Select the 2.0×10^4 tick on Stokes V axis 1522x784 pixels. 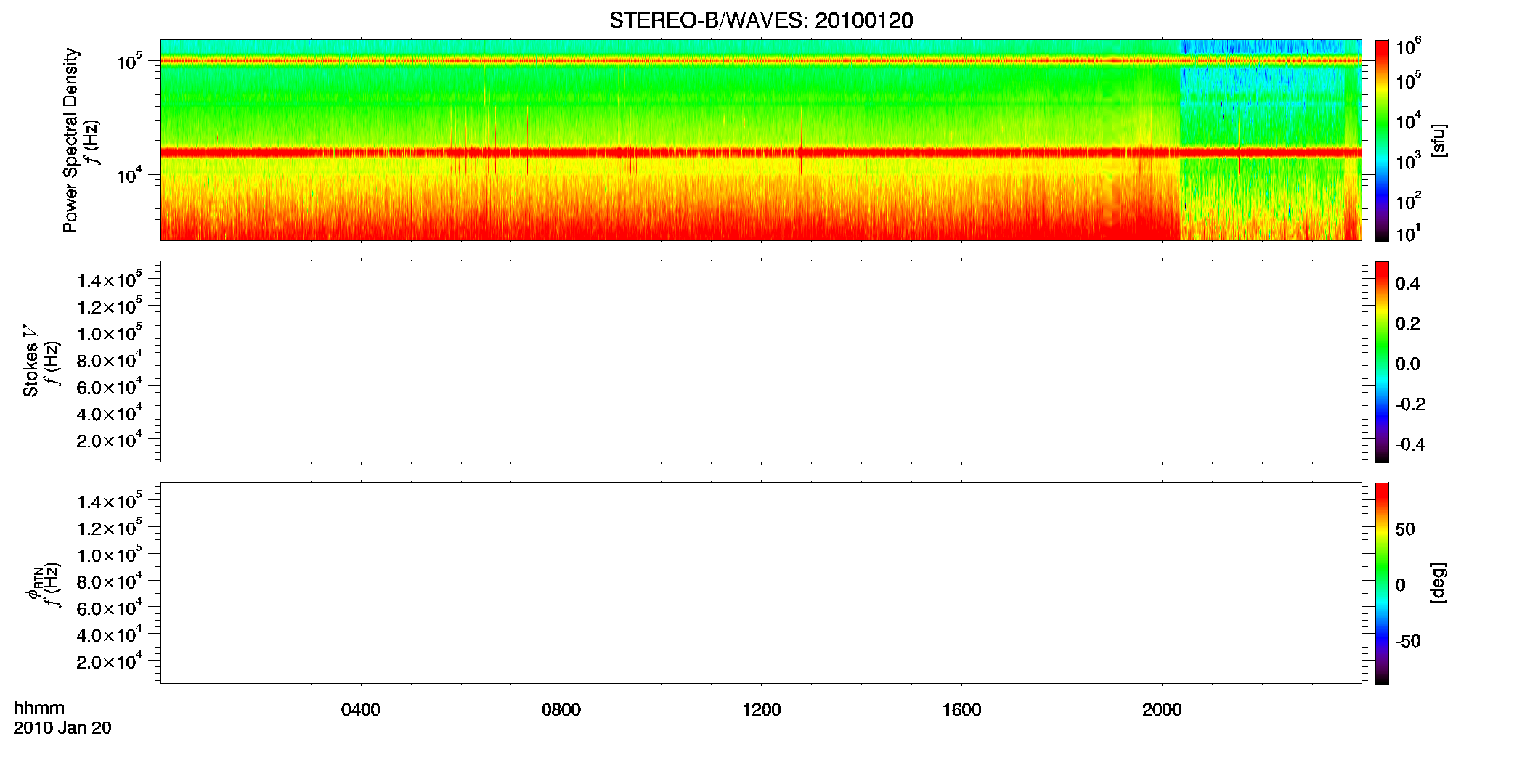(x=110, y=440)
